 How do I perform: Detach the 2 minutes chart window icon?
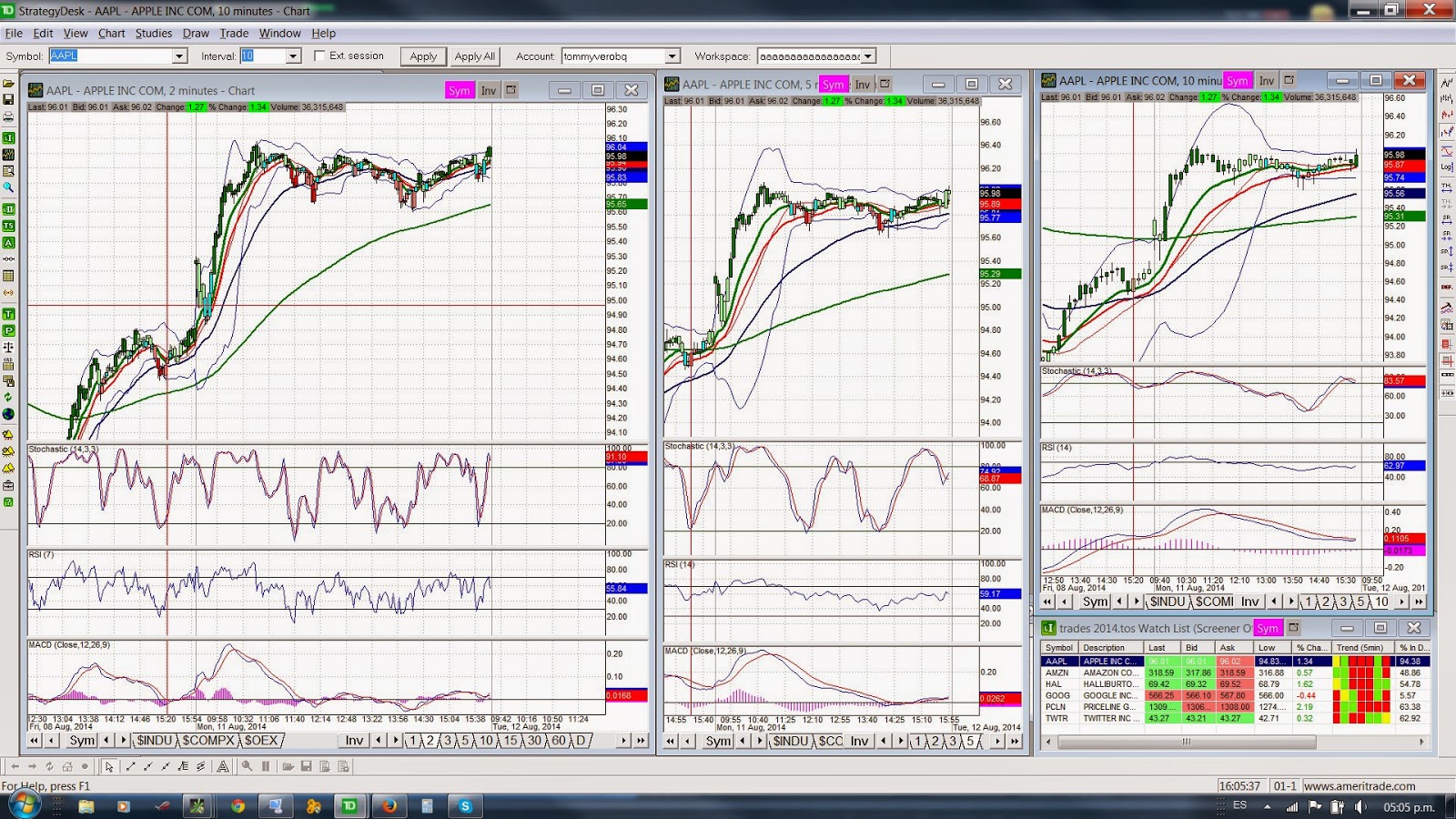click(x=511, y=90)
